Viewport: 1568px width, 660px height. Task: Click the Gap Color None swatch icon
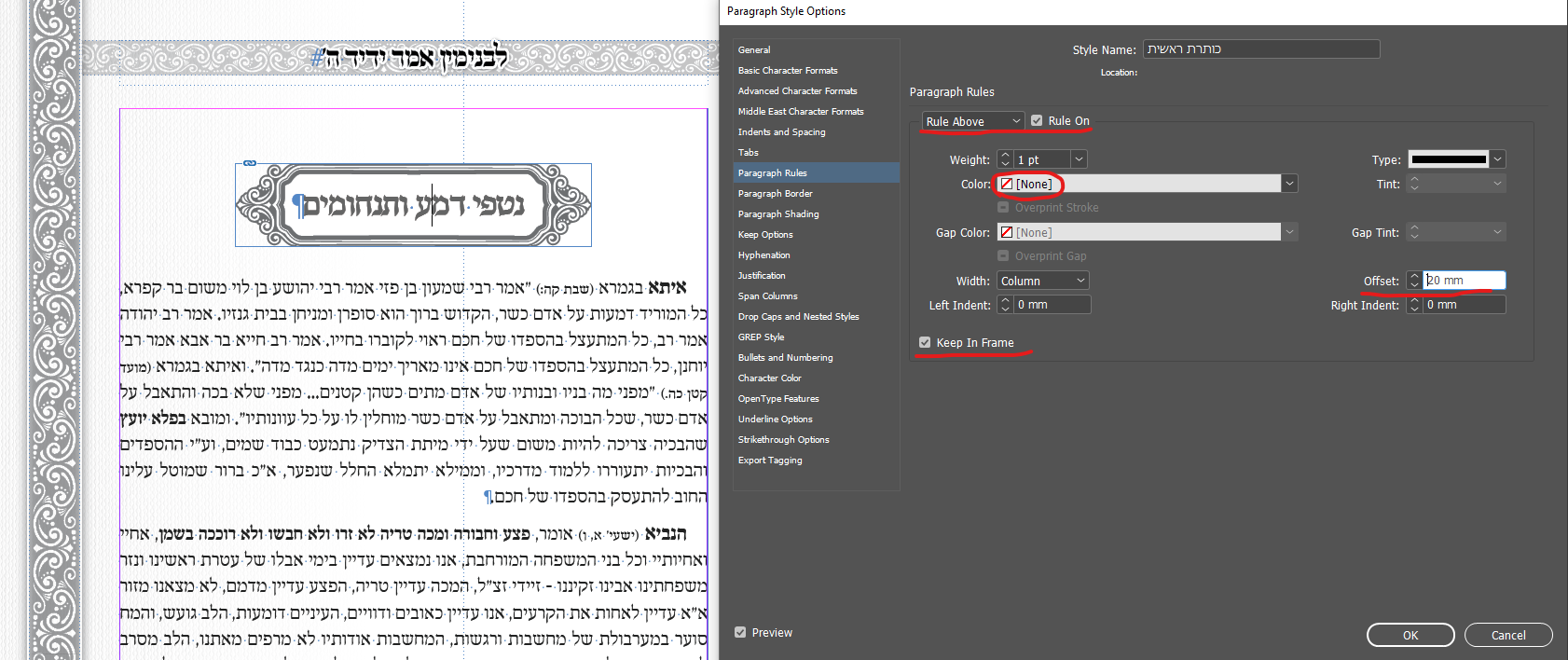[1006, 232]
